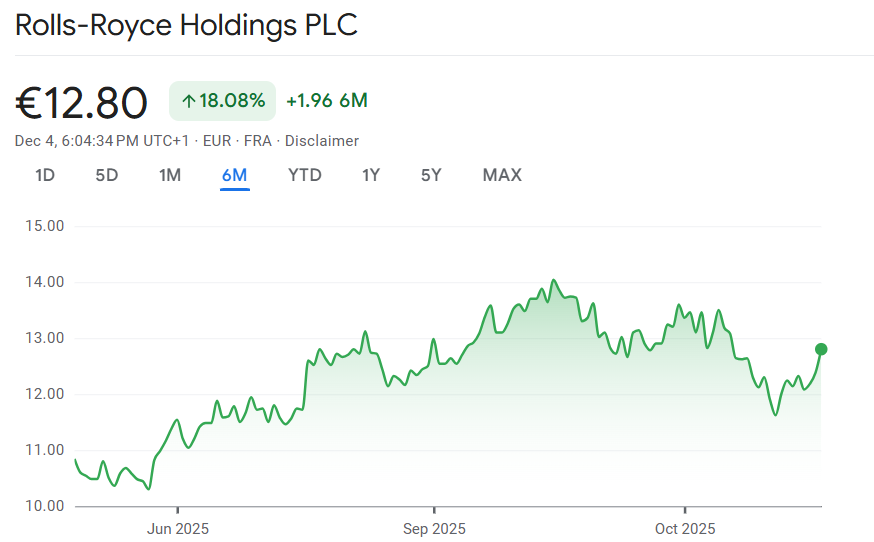Switch to the 5D range tab
Screen dimensions: 874x542
click(x=107, y=176)
